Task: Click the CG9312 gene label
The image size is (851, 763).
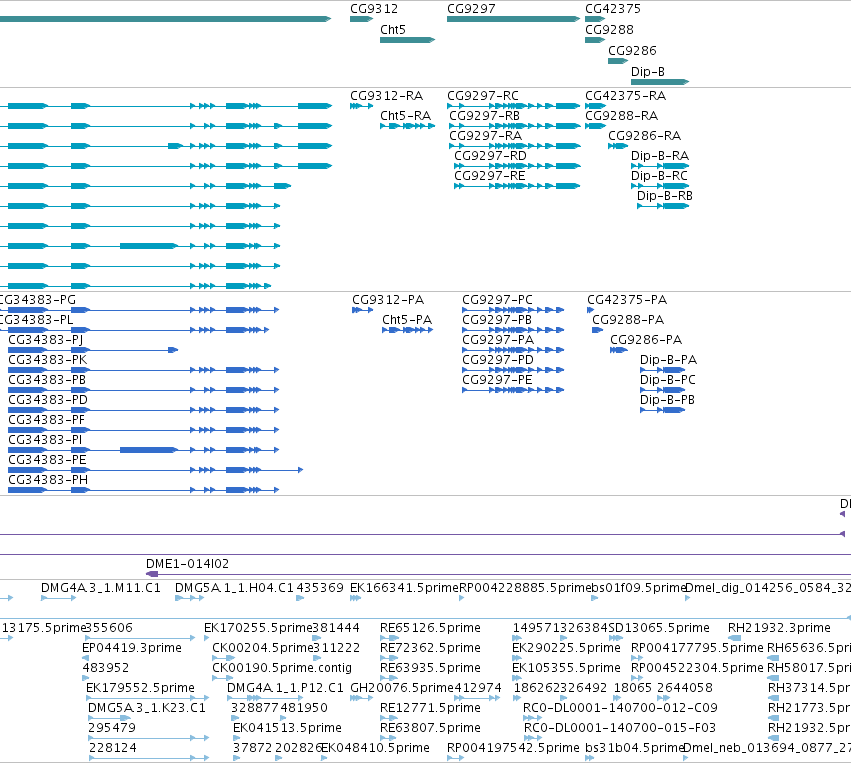Action: (x=374, y=9)
